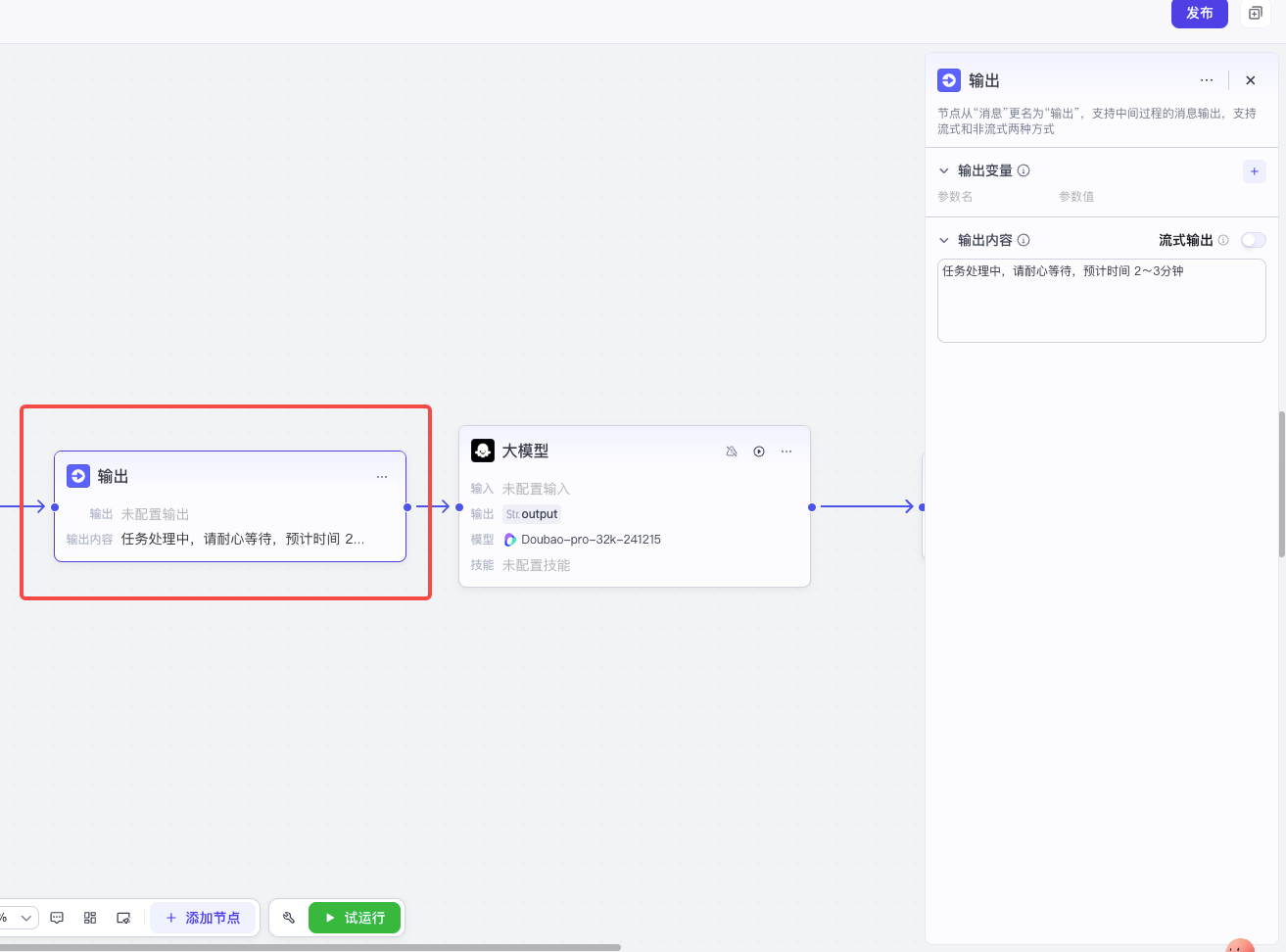
Task: Open the 大模型 node's three-dot menu
Action: click(786, 452)
